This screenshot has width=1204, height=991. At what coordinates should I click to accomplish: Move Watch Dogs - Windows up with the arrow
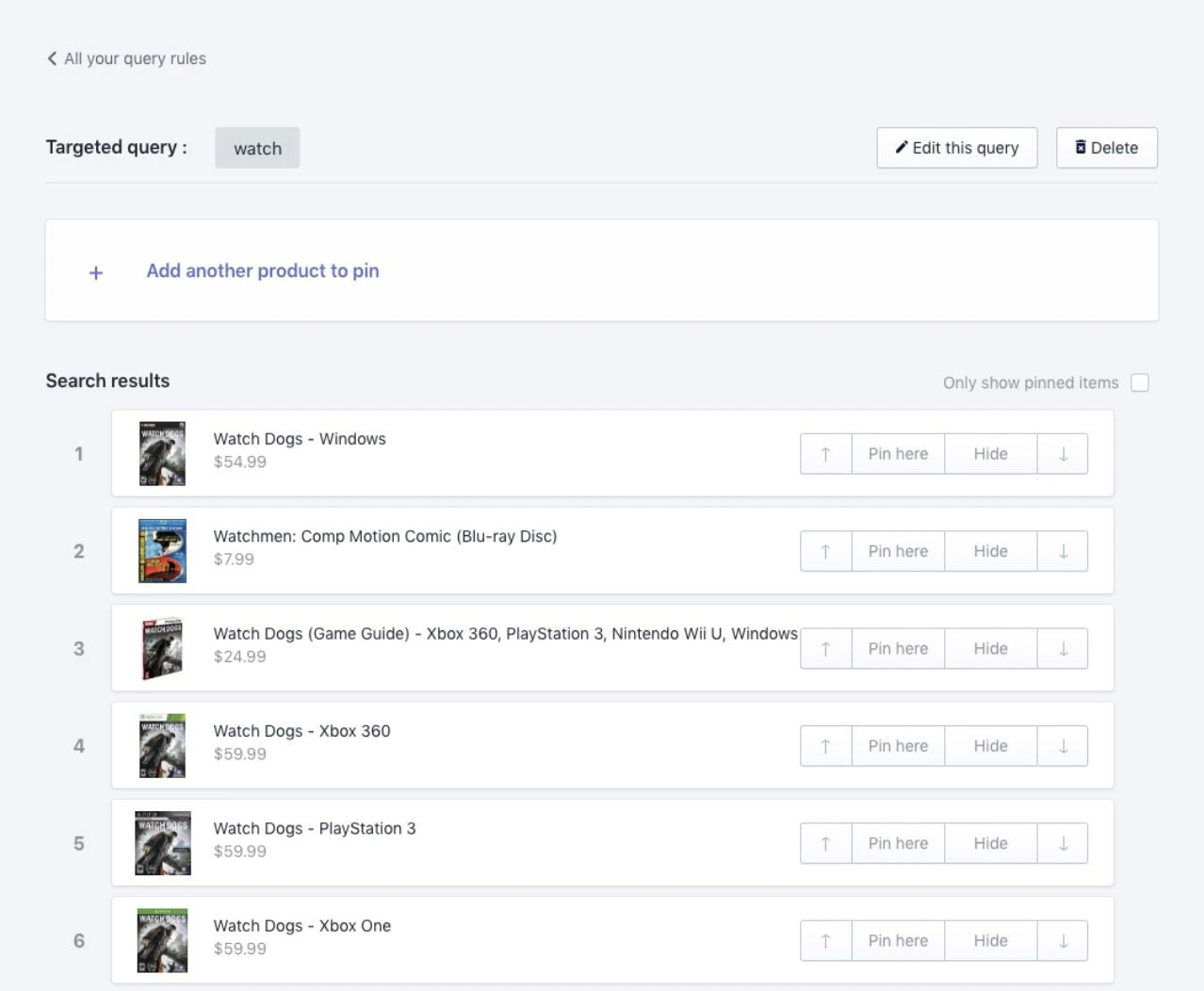point(825,453)
